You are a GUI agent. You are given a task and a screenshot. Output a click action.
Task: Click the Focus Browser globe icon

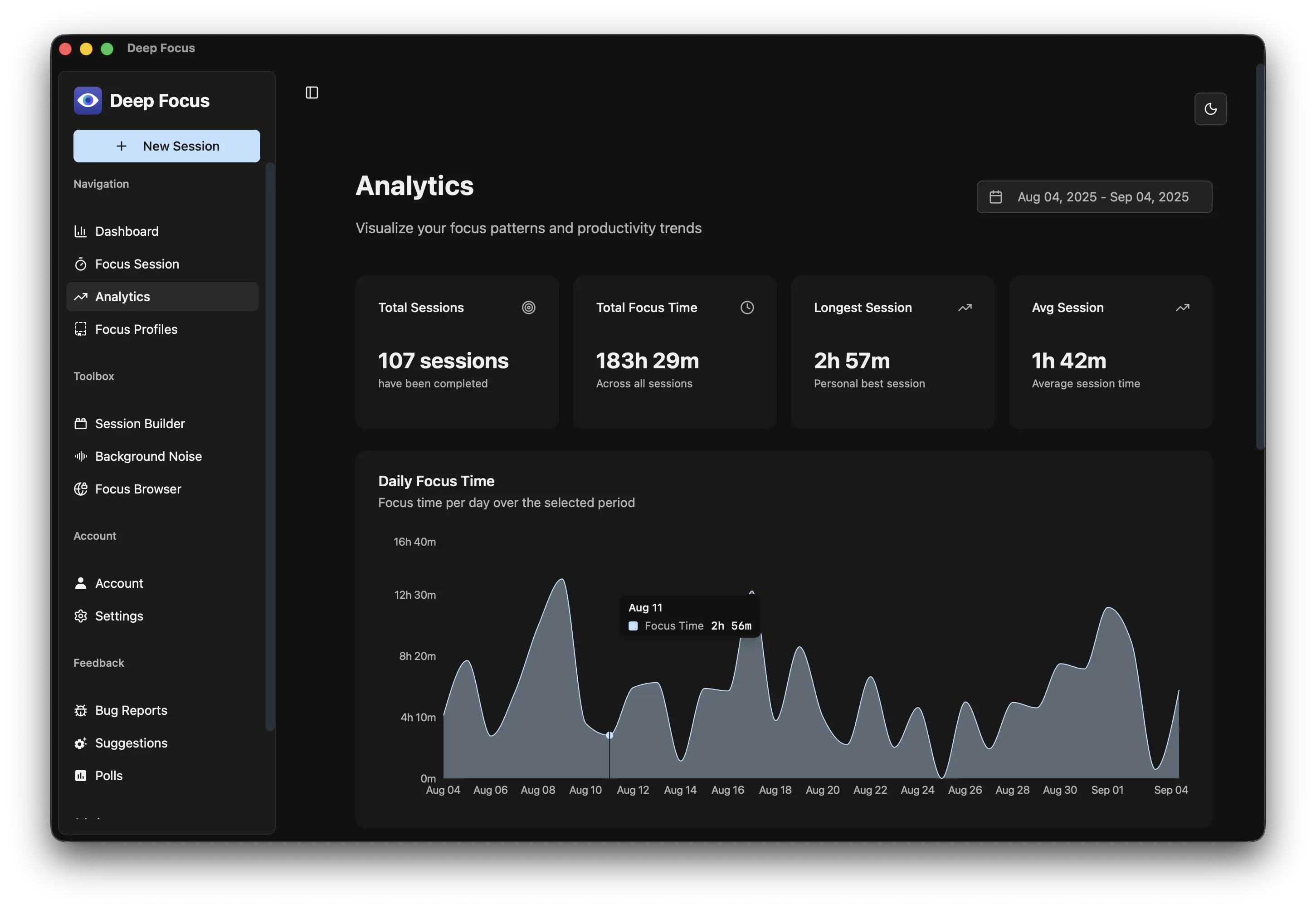[81, 489]
